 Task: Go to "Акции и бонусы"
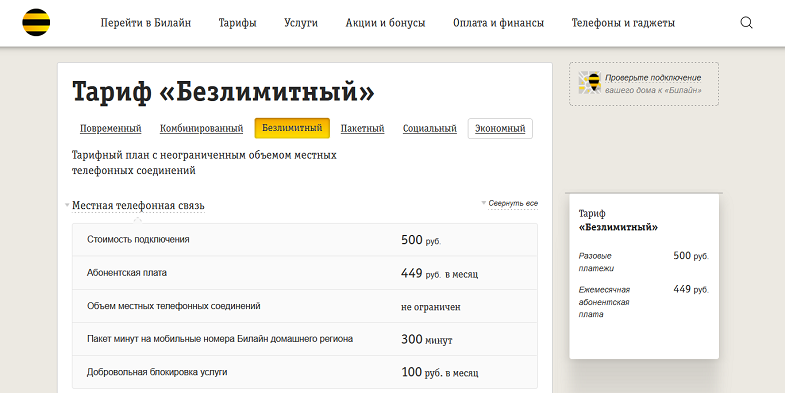click(385, 23)
